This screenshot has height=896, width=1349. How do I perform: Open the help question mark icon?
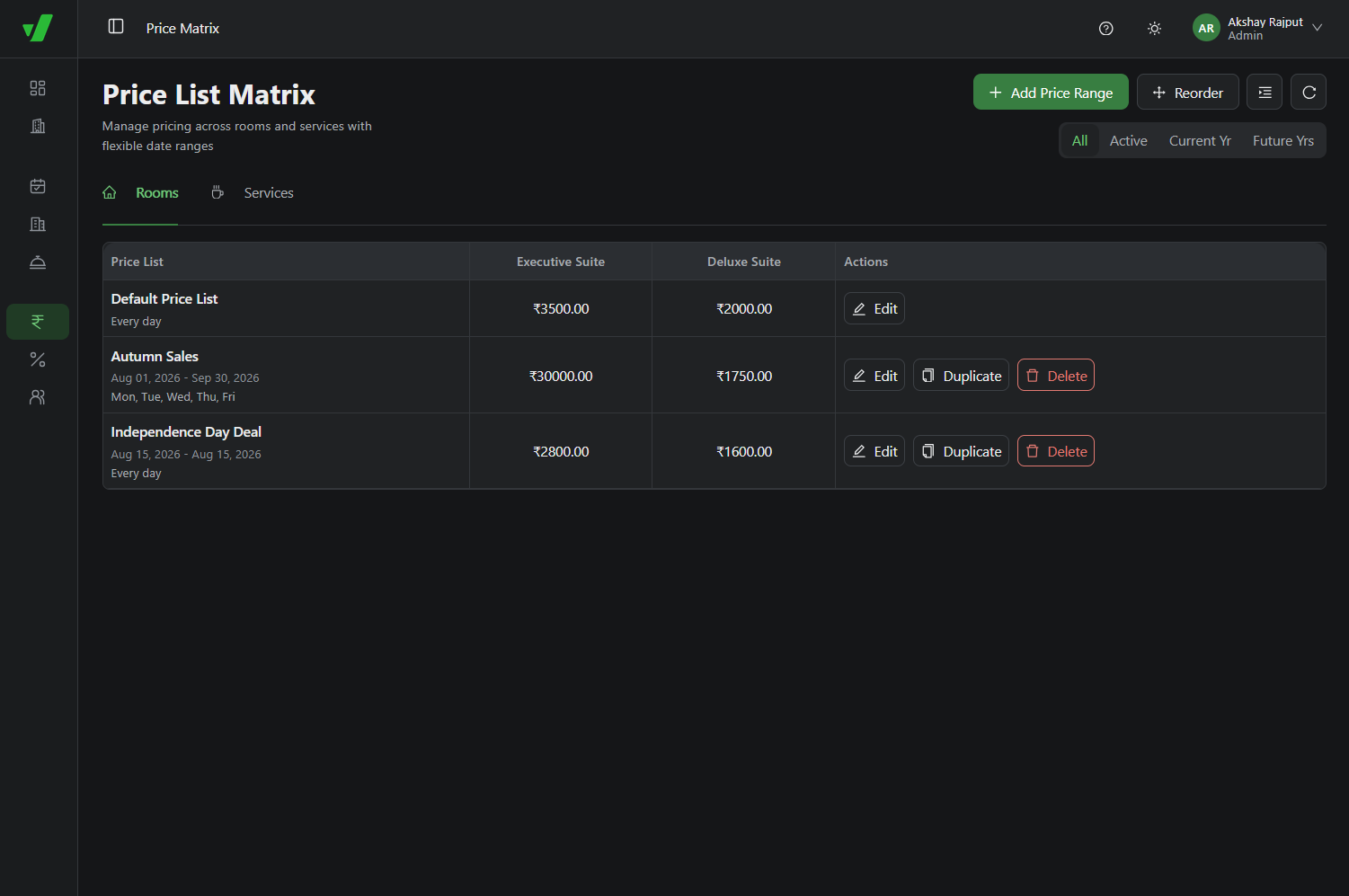pyautogui.click(x=1106, y=29)
